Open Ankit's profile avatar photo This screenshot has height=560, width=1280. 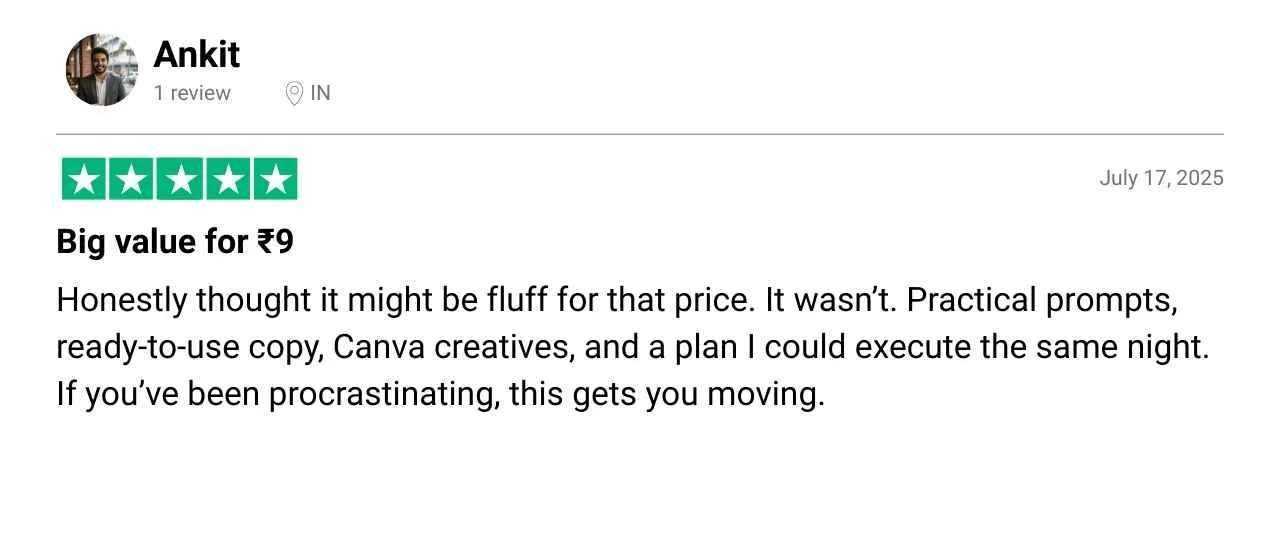(102, 70)
